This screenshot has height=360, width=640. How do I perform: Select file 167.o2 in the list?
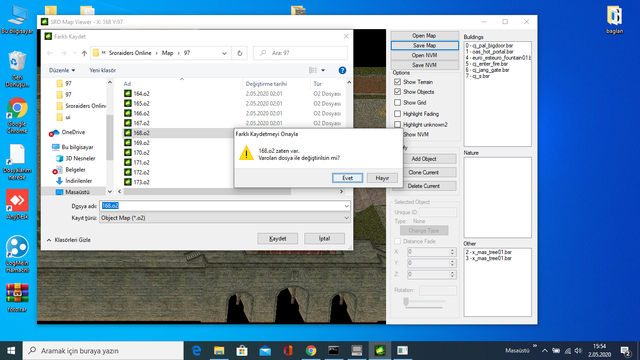point(141,123)
